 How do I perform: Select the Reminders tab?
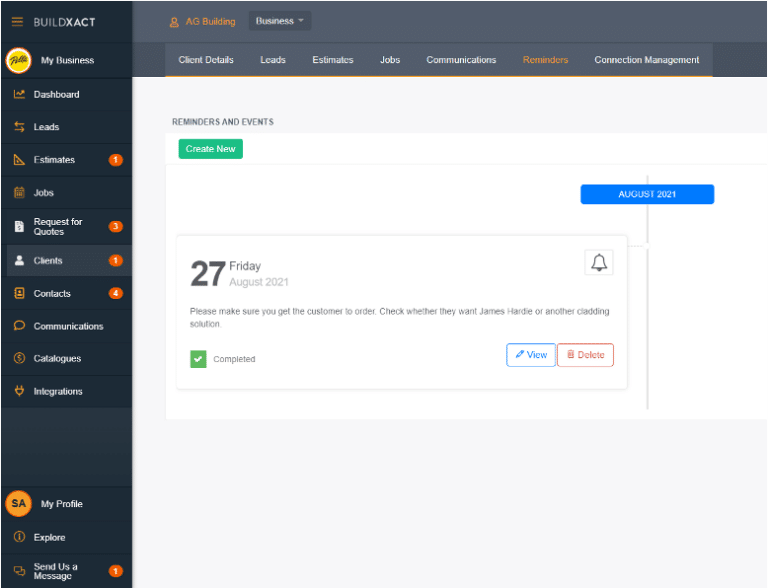[545, 60]
